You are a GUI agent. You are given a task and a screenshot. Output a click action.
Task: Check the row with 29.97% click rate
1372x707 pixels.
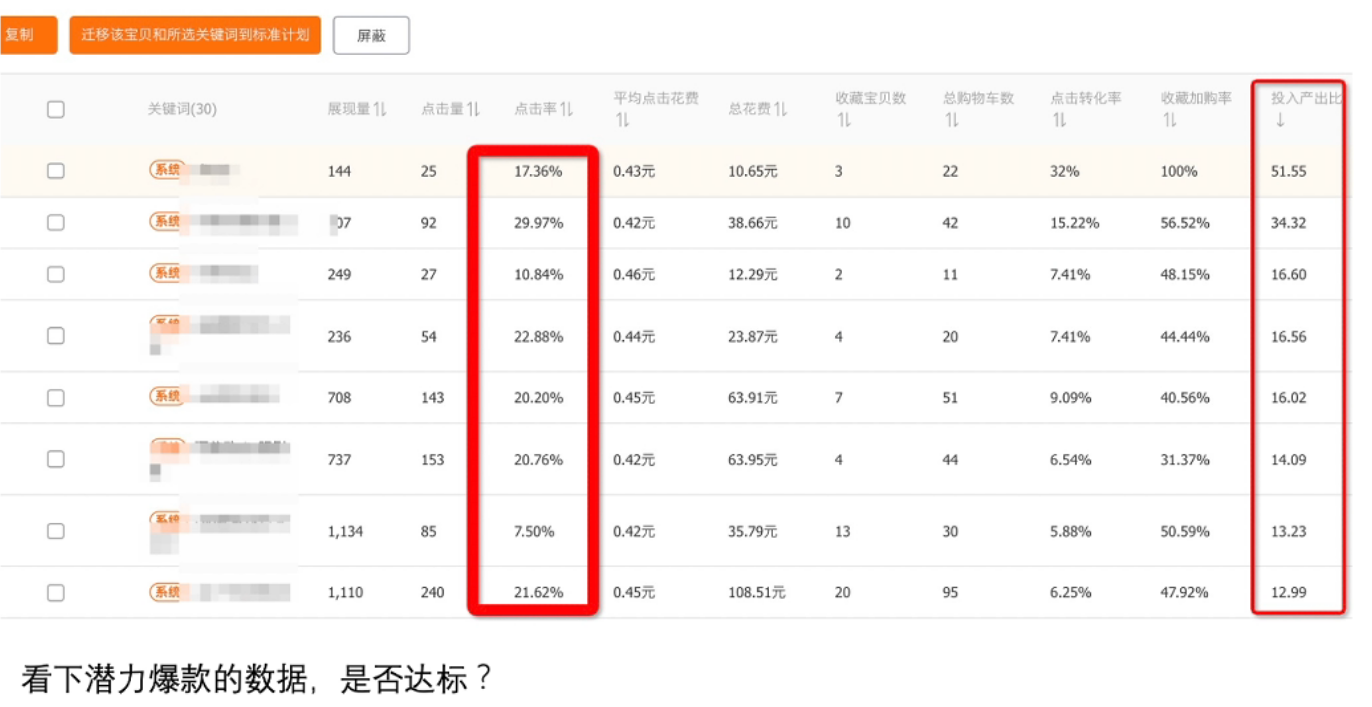pos(56,222)
